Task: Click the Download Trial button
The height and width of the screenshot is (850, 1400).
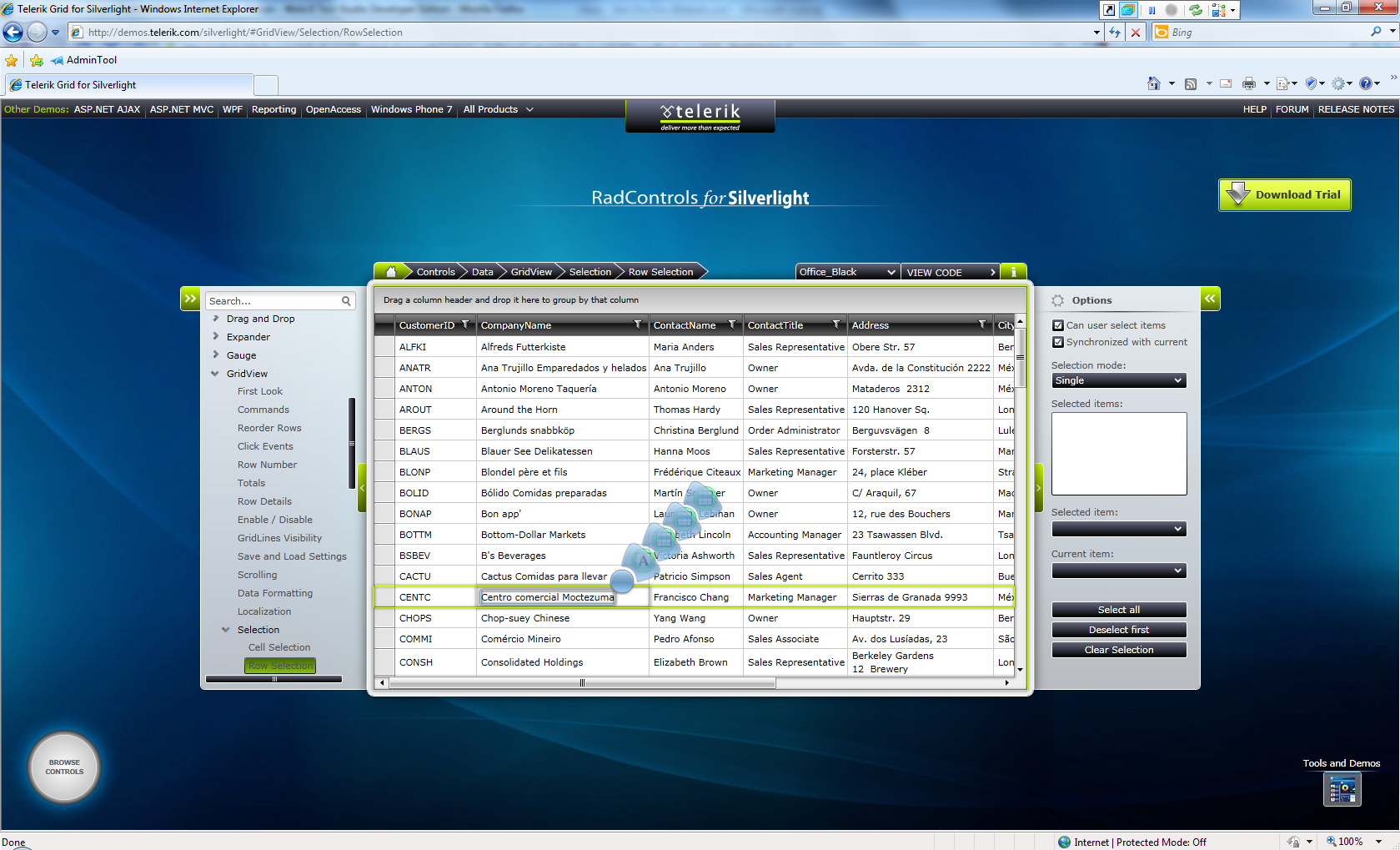Action: [1285, 195]
